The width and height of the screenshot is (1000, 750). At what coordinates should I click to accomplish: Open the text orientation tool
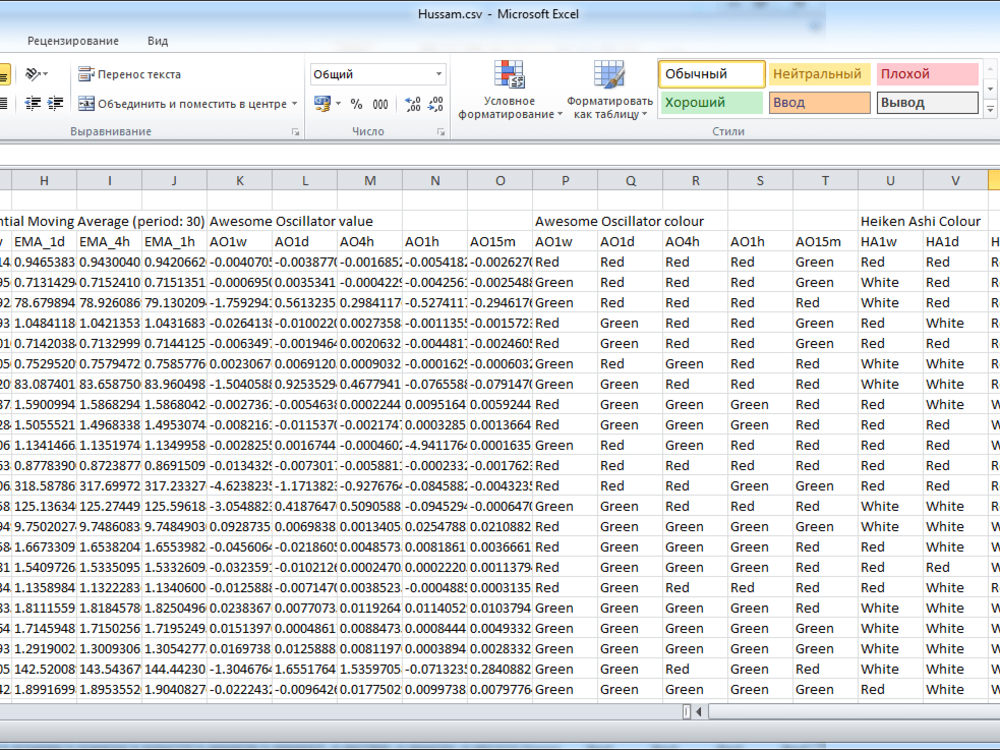click(x=36, y=75)
